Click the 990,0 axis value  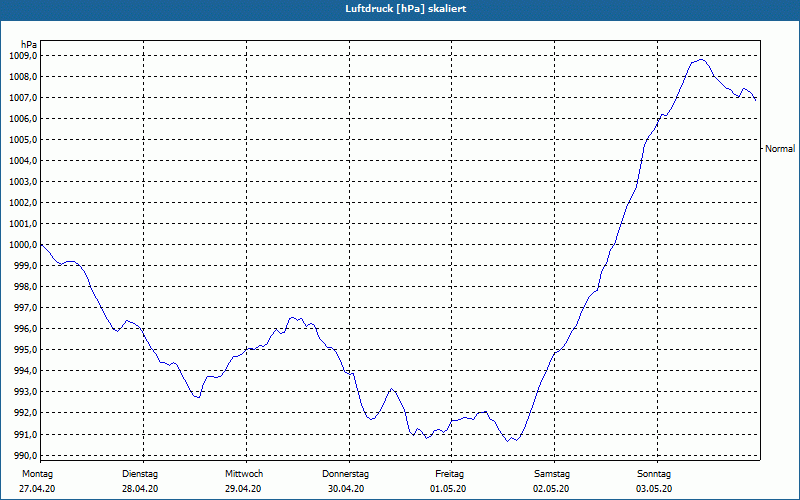coord(25,455)
